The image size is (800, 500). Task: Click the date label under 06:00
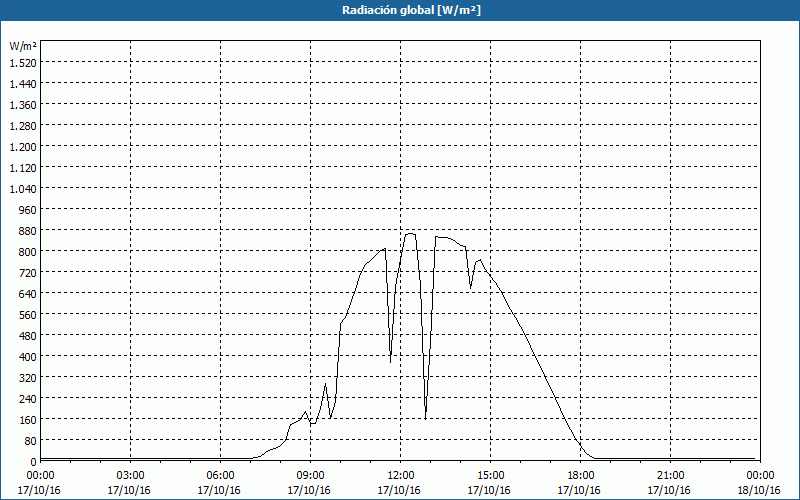click(219, 490)
